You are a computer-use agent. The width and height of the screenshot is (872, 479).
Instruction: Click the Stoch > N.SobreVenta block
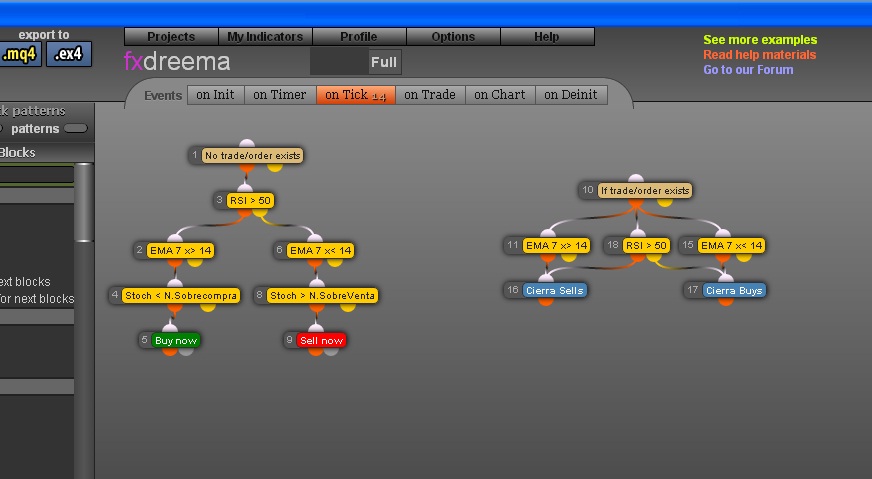[323, 295]
